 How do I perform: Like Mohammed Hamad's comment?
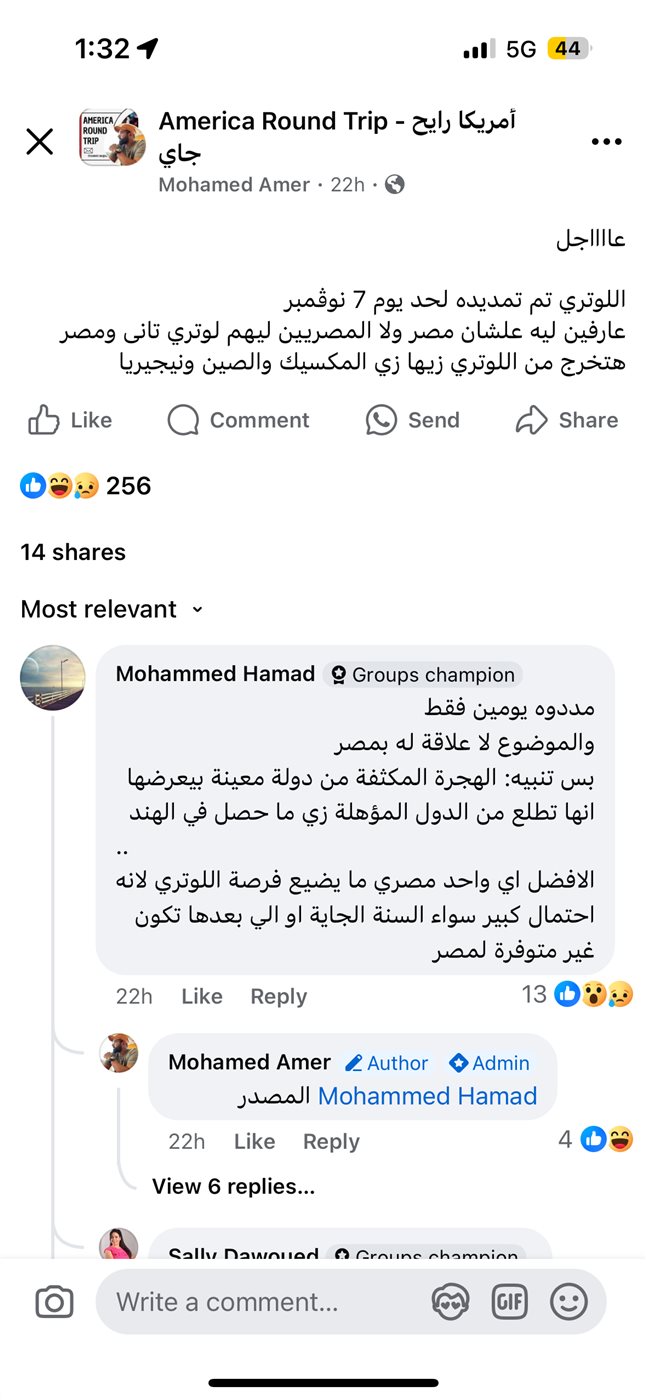tap(202, 996)
